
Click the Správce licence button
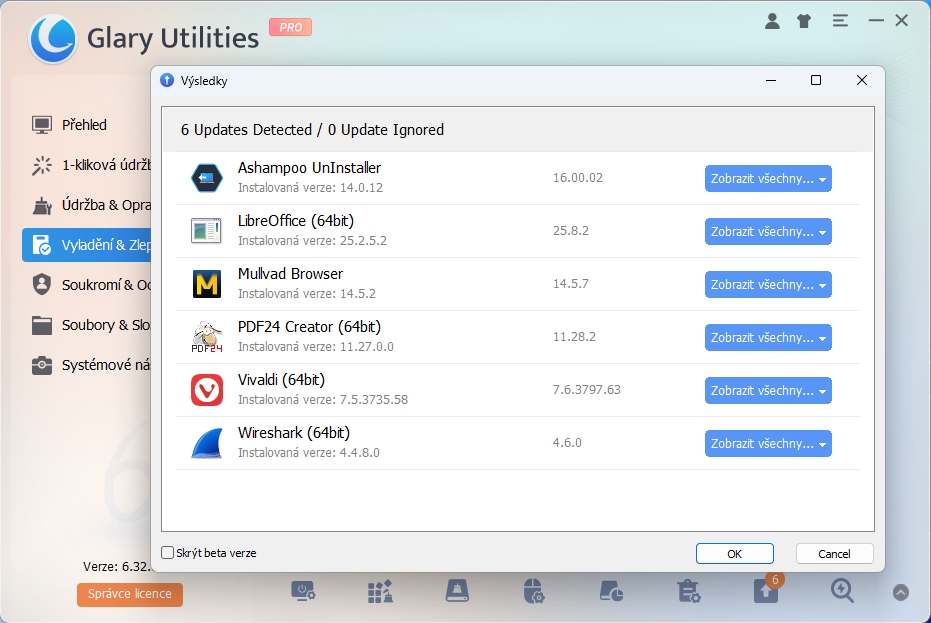(x=129, y=594)
